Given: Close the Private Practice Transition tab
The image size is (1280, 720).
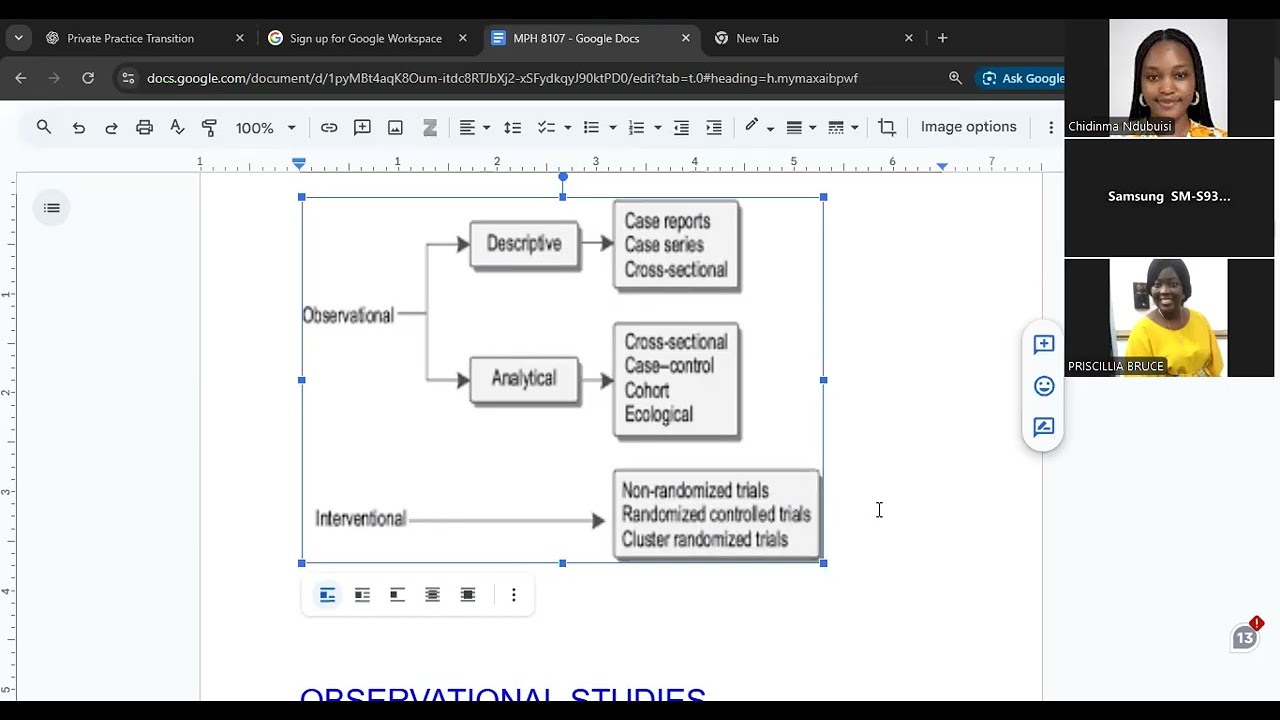Looking at the screenshot, I should coord(240,38).
